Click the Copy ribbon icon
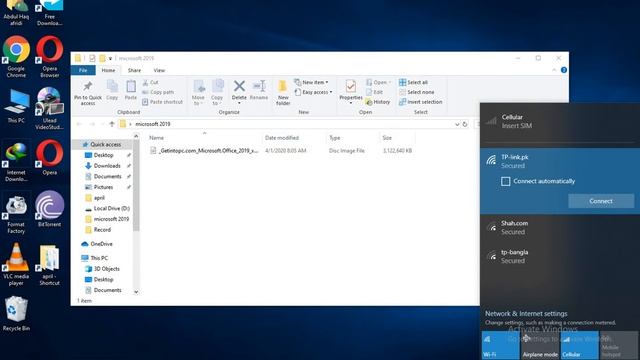Image resolution: width=640 pixels, height=360 pixels. pos(112,87)
